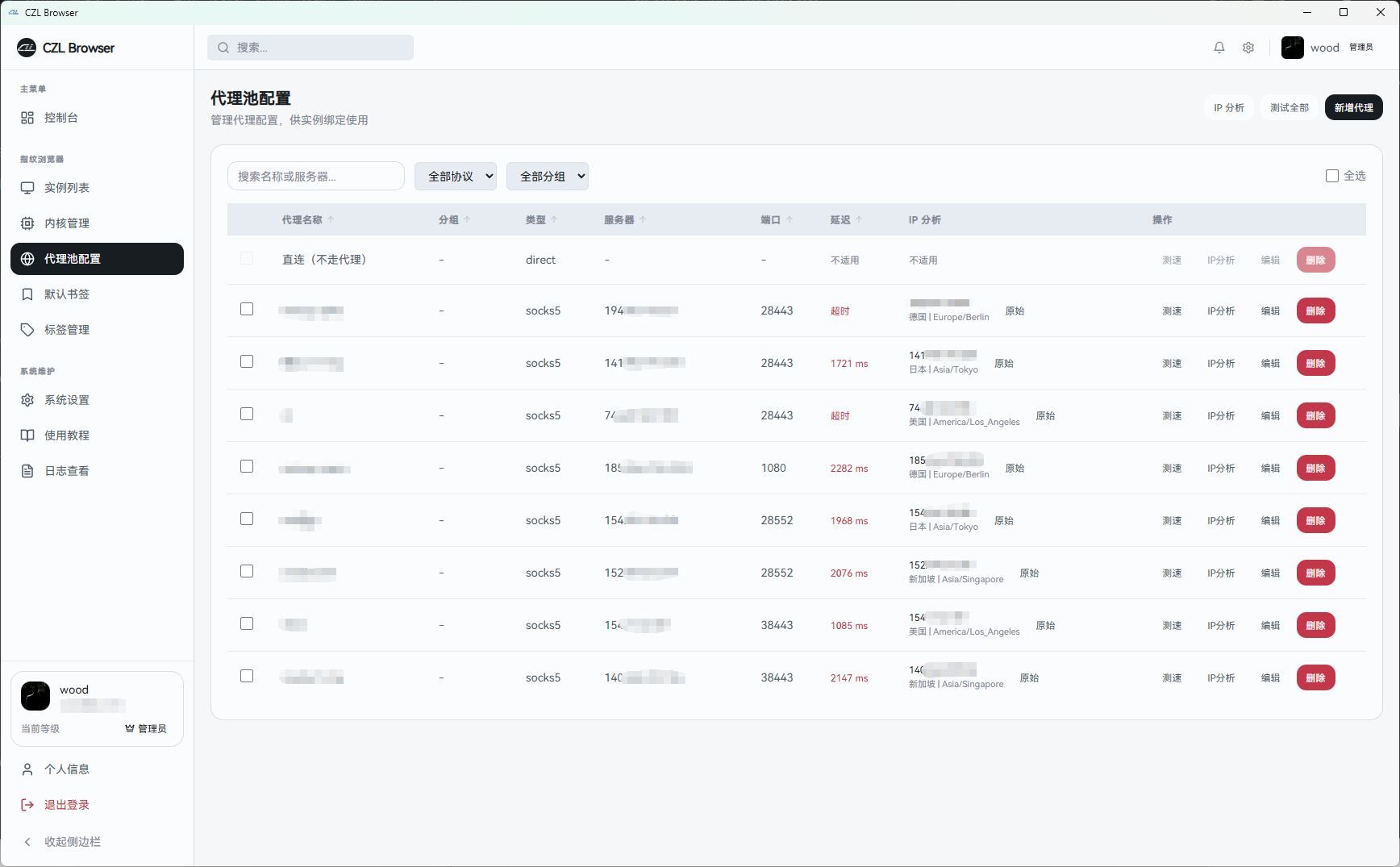1400x867 pixels.
Task: Select checkbox for Singapore port 28552 row
Action: pos(247,571)
